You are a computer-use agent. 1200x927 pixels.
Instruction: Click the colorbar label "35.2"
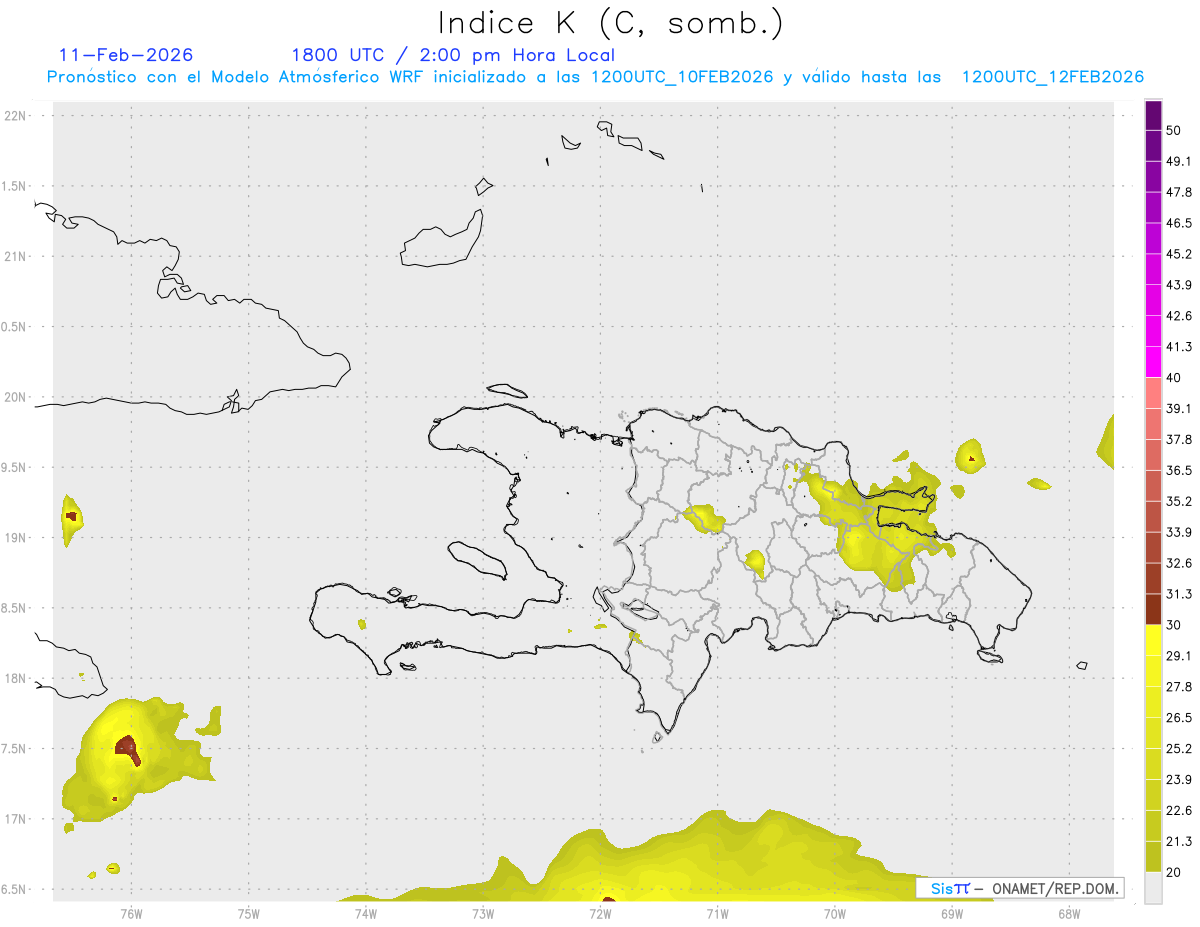pos(1179,502)
